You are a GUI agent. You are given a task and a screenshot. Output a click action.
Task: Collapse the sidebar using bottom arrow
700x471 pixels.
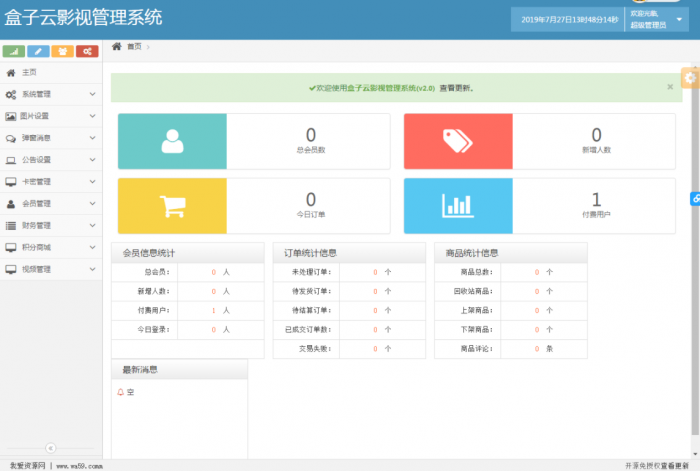[50, 447]
